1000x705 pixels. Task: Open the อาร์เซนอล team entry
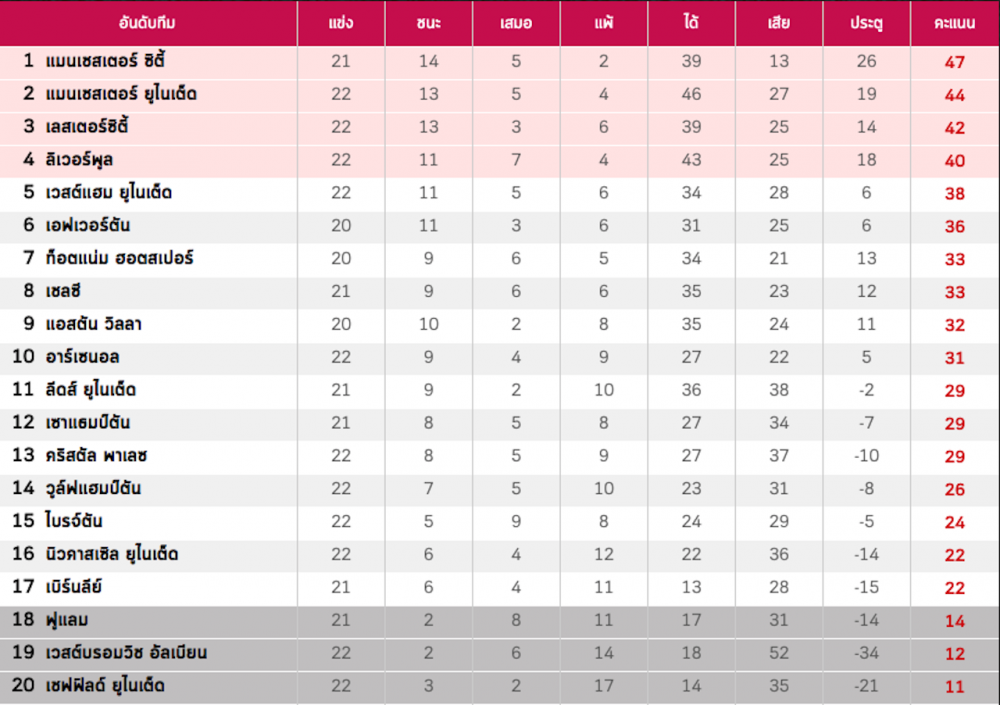click(x=82, y=357)
